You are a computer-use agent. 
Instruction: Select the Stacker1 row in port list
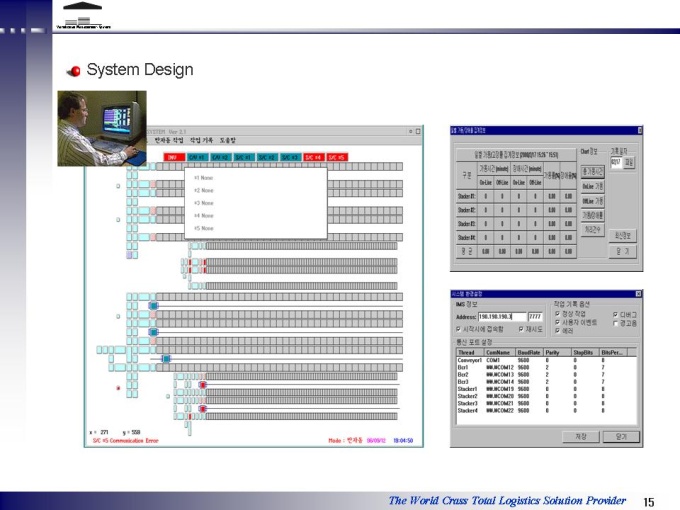(546, 389)
